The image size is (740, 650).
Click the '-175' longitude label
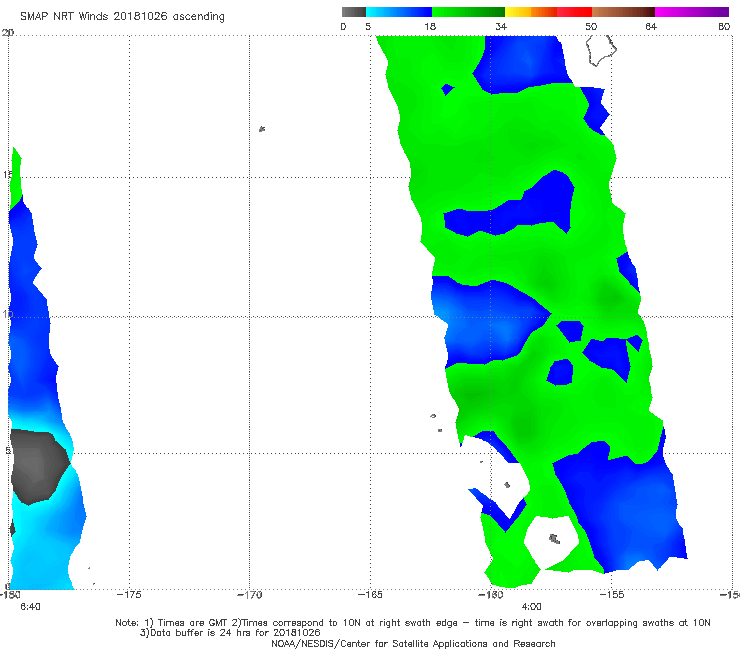click(x=129, y=595)
